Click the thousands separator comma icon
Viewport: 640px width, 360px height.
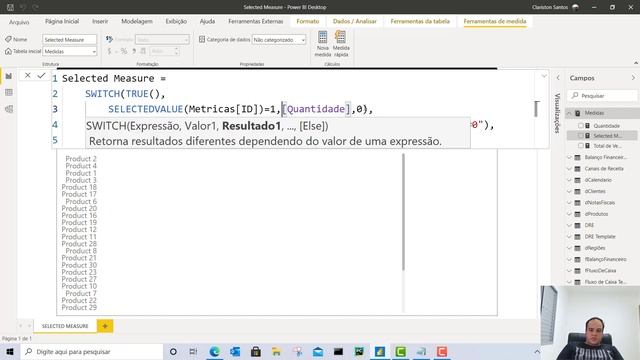click(x=134, y=51)
